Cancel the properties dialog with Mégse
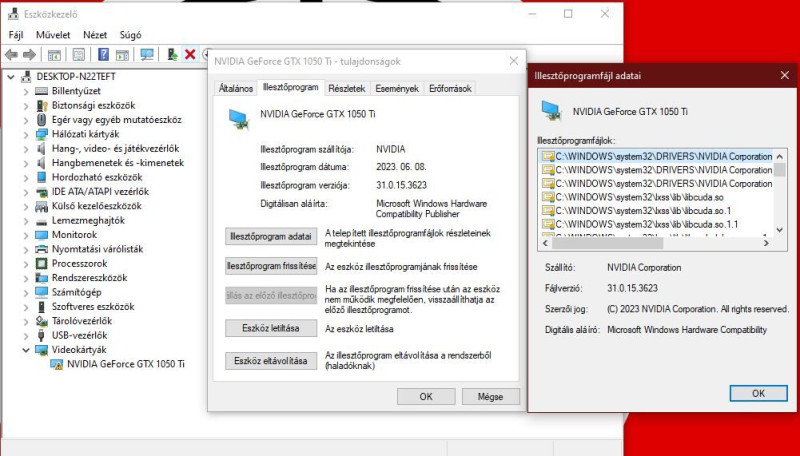 (x=491, y=396)
